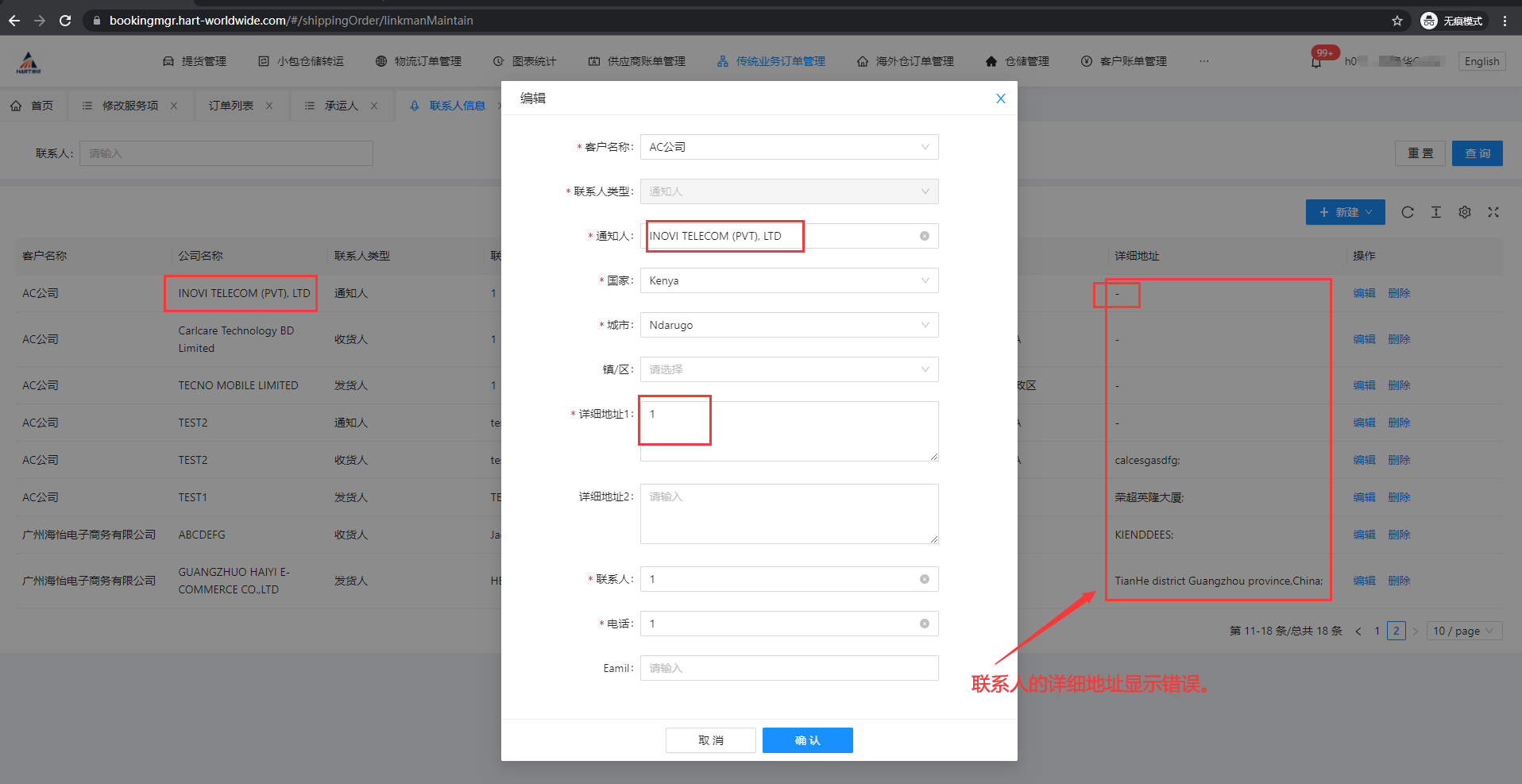
Task: Focus the Eamil input field
Action: (788, 668)
